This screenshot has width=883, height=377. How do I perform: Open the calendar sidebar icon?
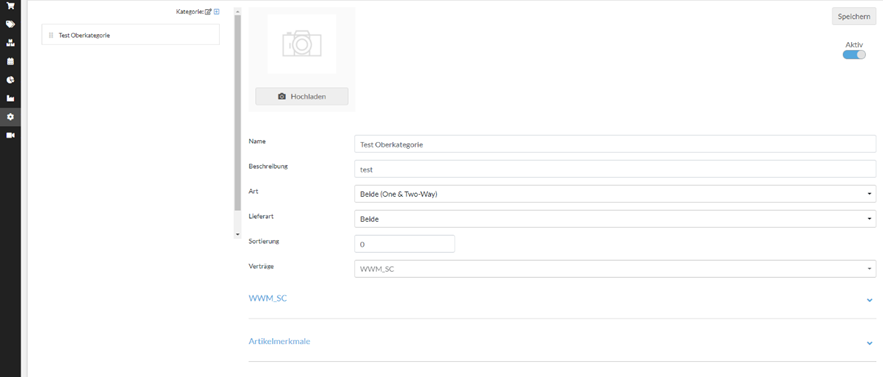pyautogui.click(x=10, y=61)
